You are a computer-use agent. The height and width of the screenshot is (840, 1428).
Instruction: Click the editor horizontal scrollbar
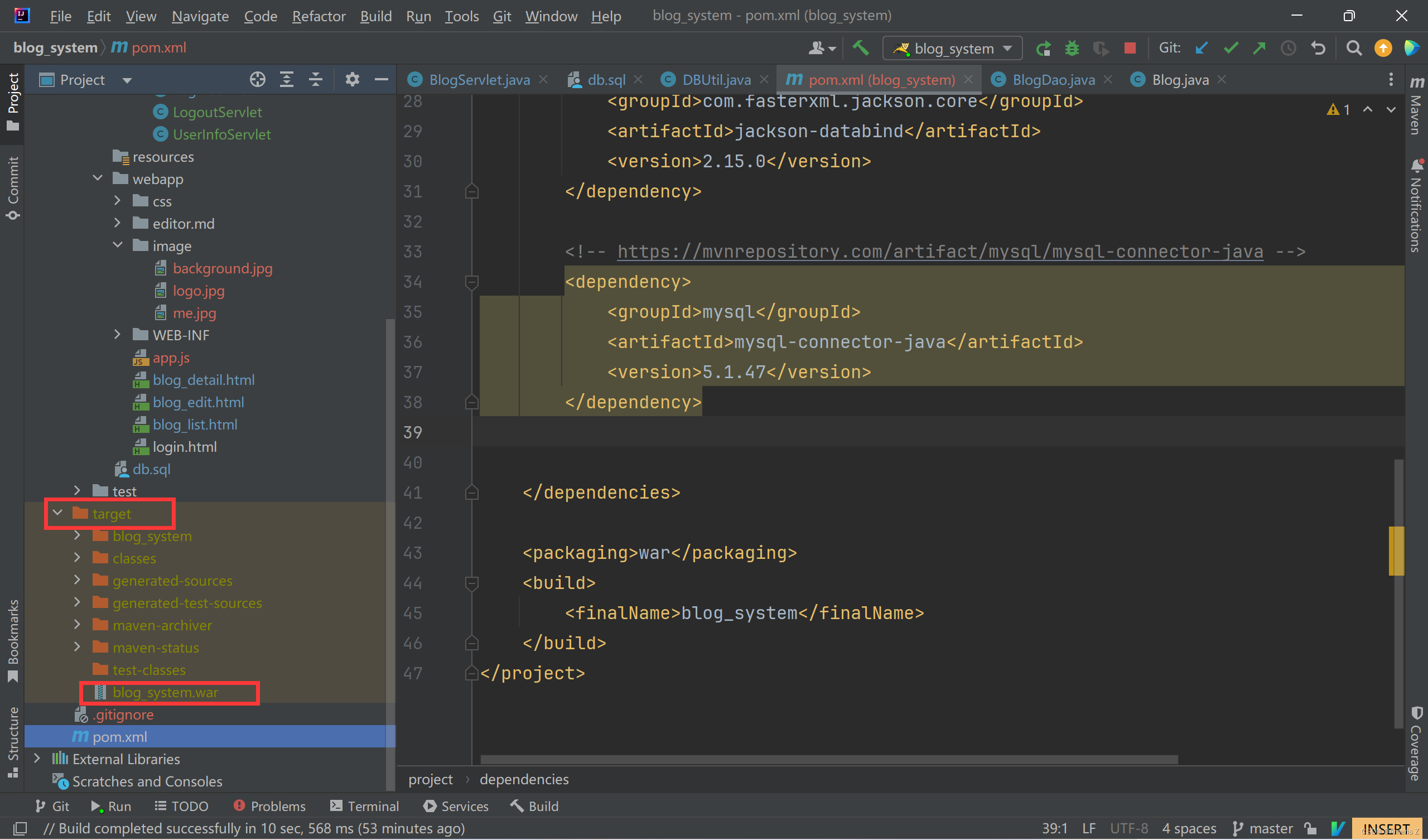click(x=828, y=760)
